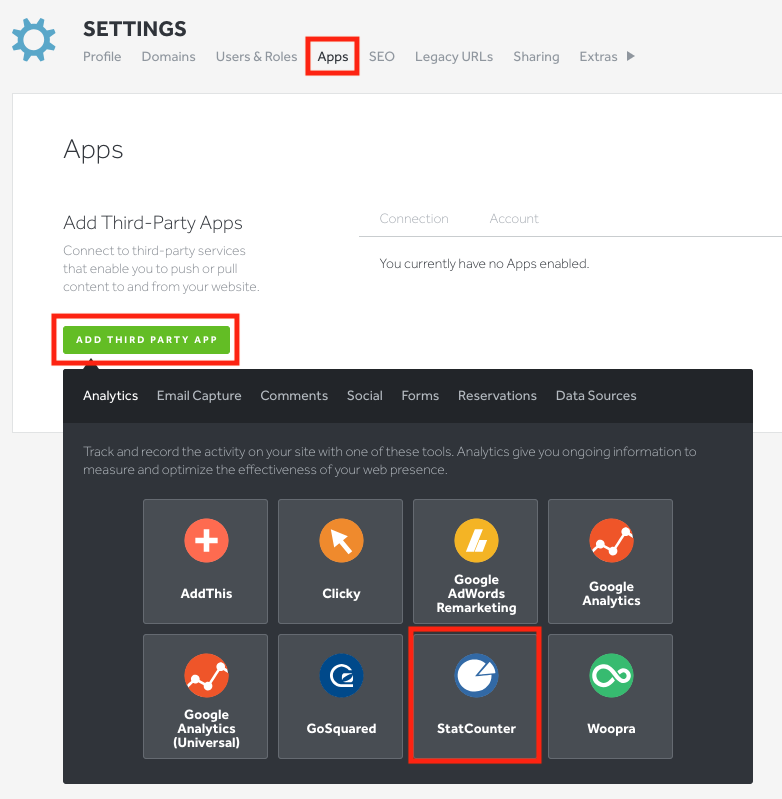782x799 pixels.
Task: Pick Google AdWords Remarketing icon
Action: (476, 542)
